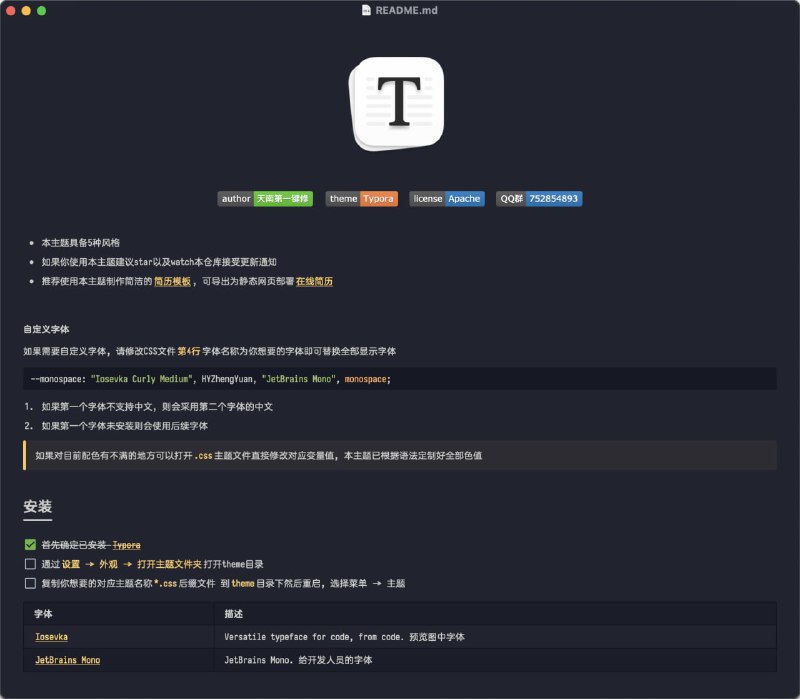Click the 本主题具备5种风格 bullet
The width and height of the screenshot is (800, 699).
tap(81, 243)
